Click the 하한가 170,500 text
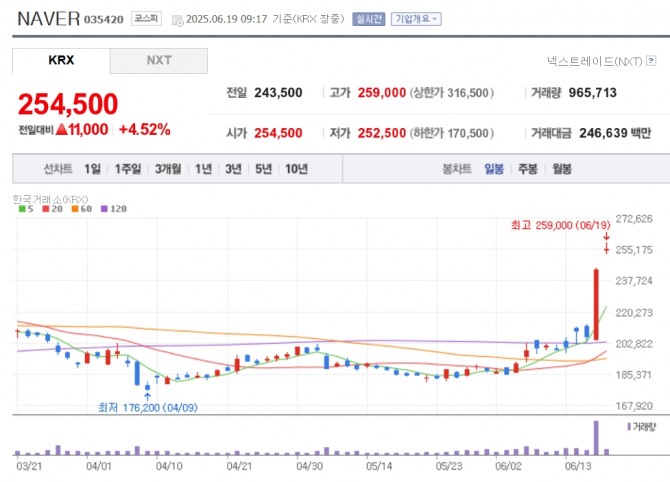 coord(452,133)
